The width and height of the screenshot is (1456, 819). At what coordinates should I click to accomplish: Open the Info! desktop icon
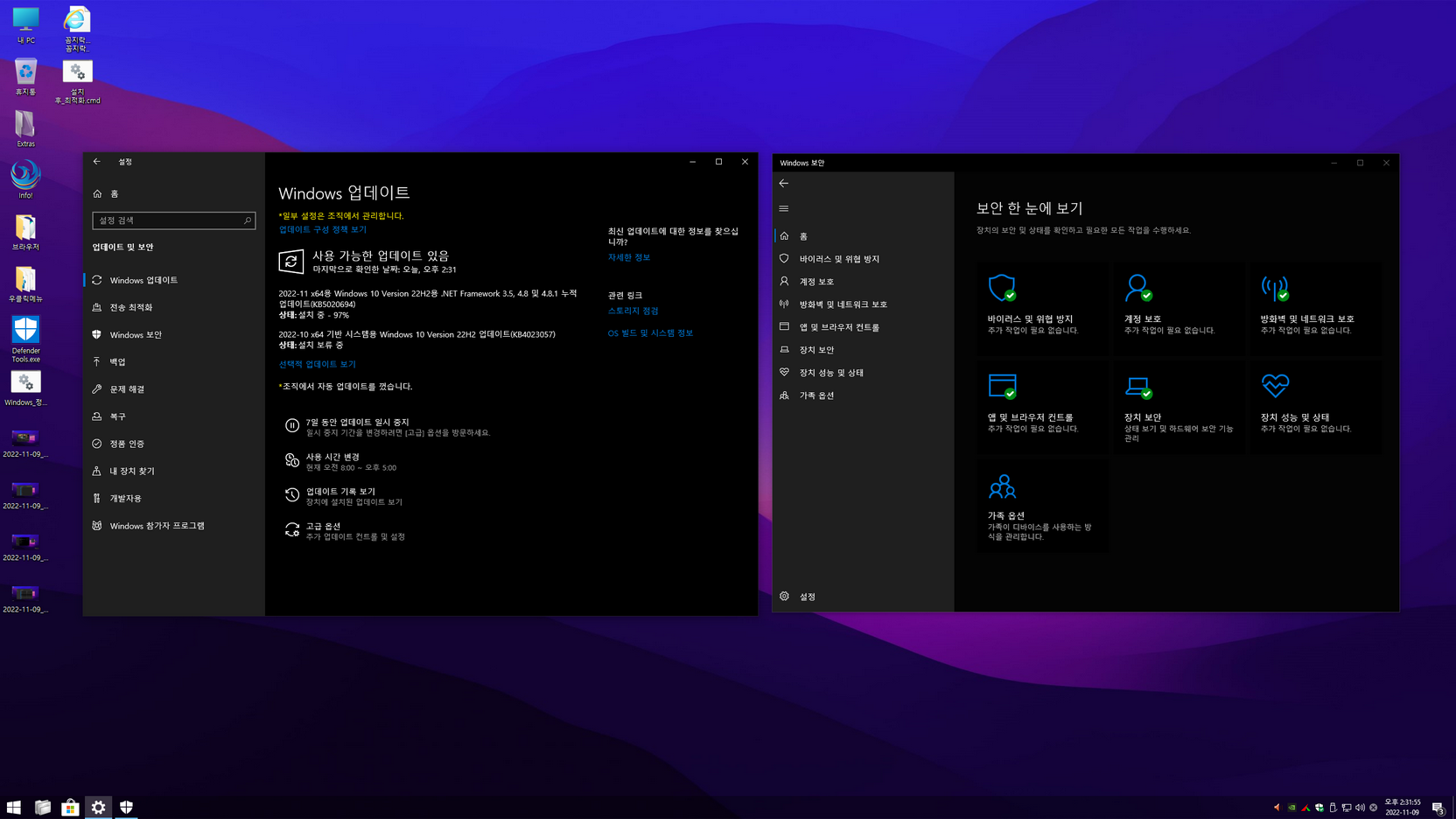pyautogui.click(x=25, y=179)
